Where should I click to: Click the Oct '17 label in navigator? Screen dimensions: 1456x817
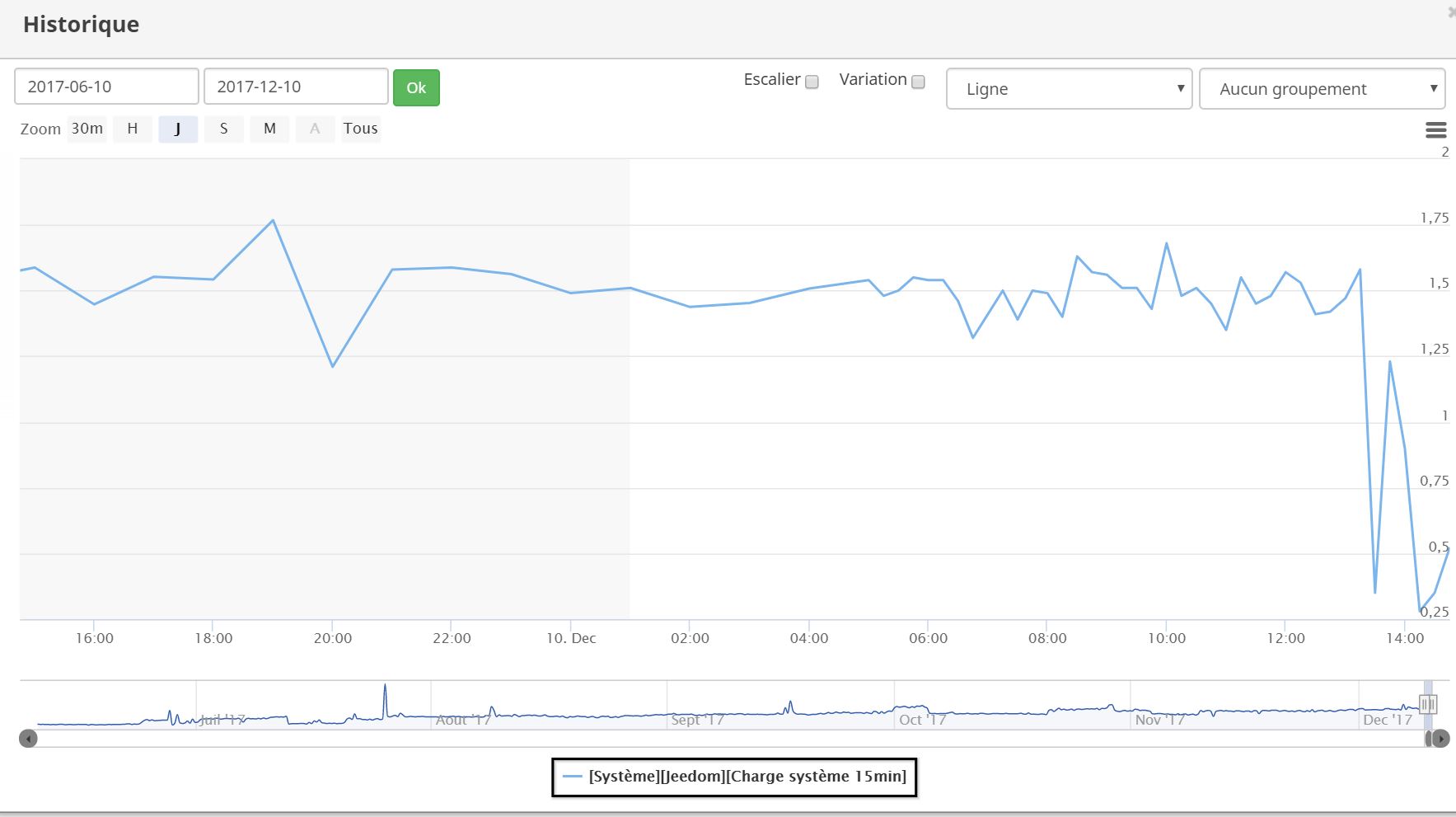pyautogui.click(x=922, y=720)
